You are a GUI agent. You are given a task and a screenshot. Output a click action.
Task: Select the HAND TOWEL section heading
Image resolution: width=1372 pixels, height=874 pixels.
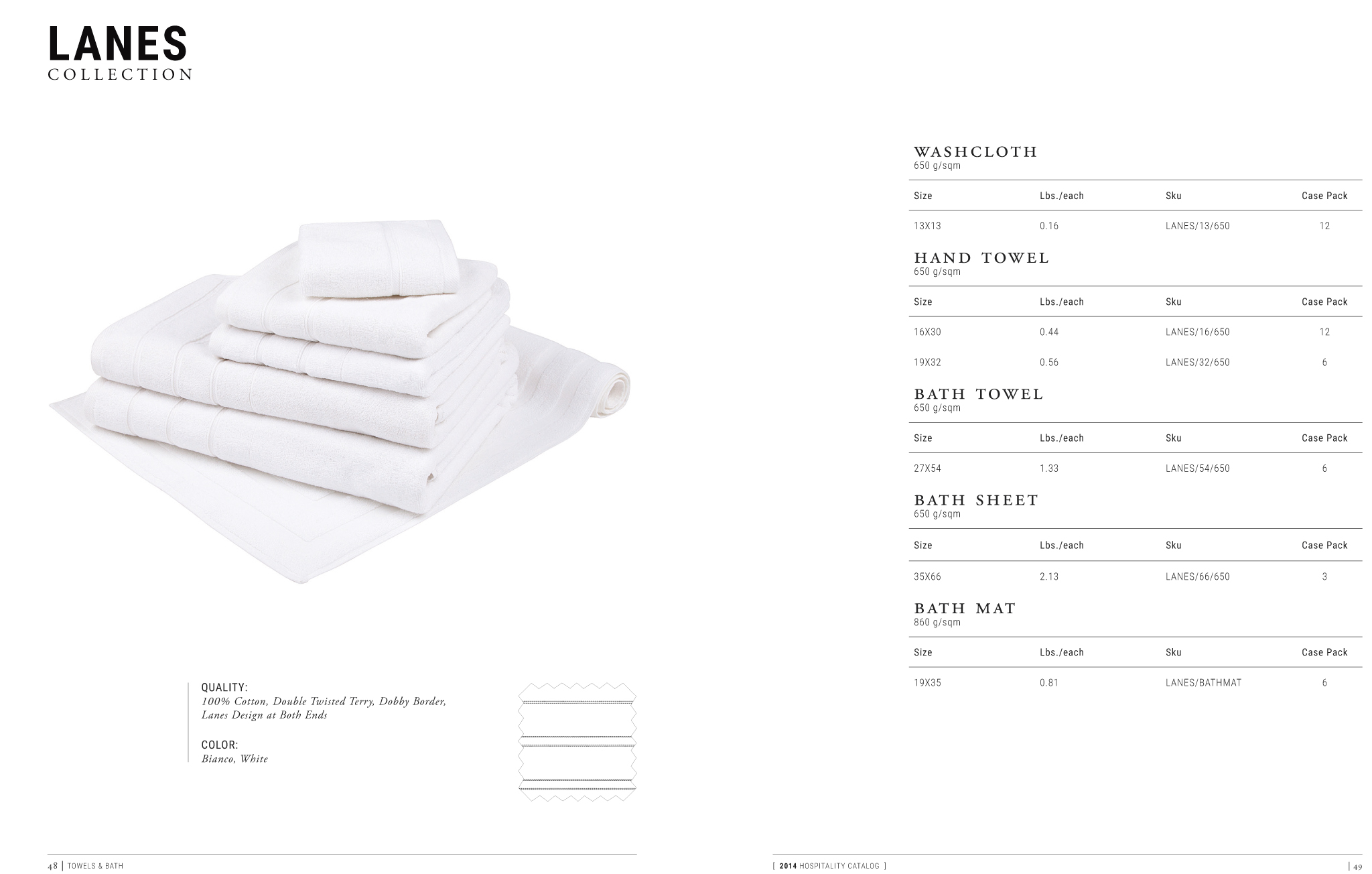[x=981, y=258]
